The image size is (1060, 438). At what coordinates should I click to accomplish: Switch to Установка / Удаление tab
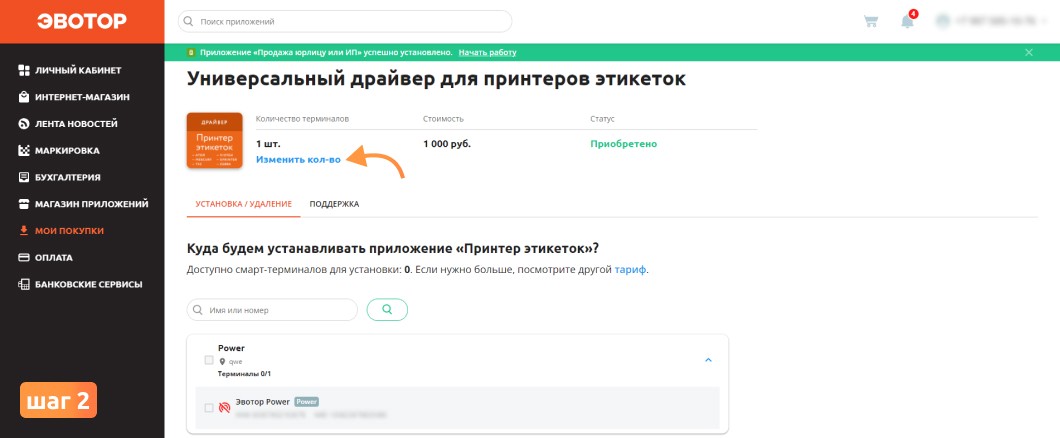pyautogui.click(x=243, y=204)
